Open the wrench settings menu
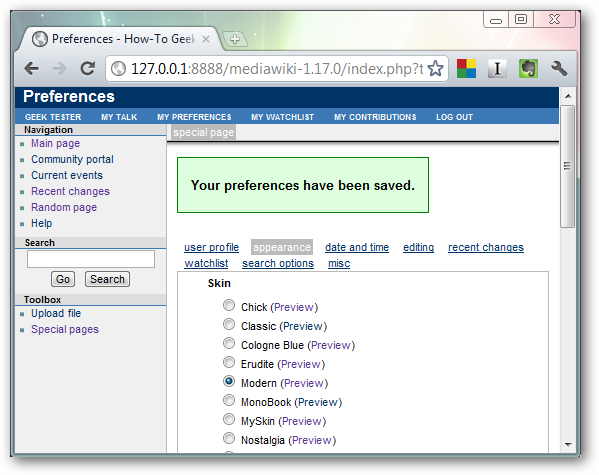 tap(559, 69)
